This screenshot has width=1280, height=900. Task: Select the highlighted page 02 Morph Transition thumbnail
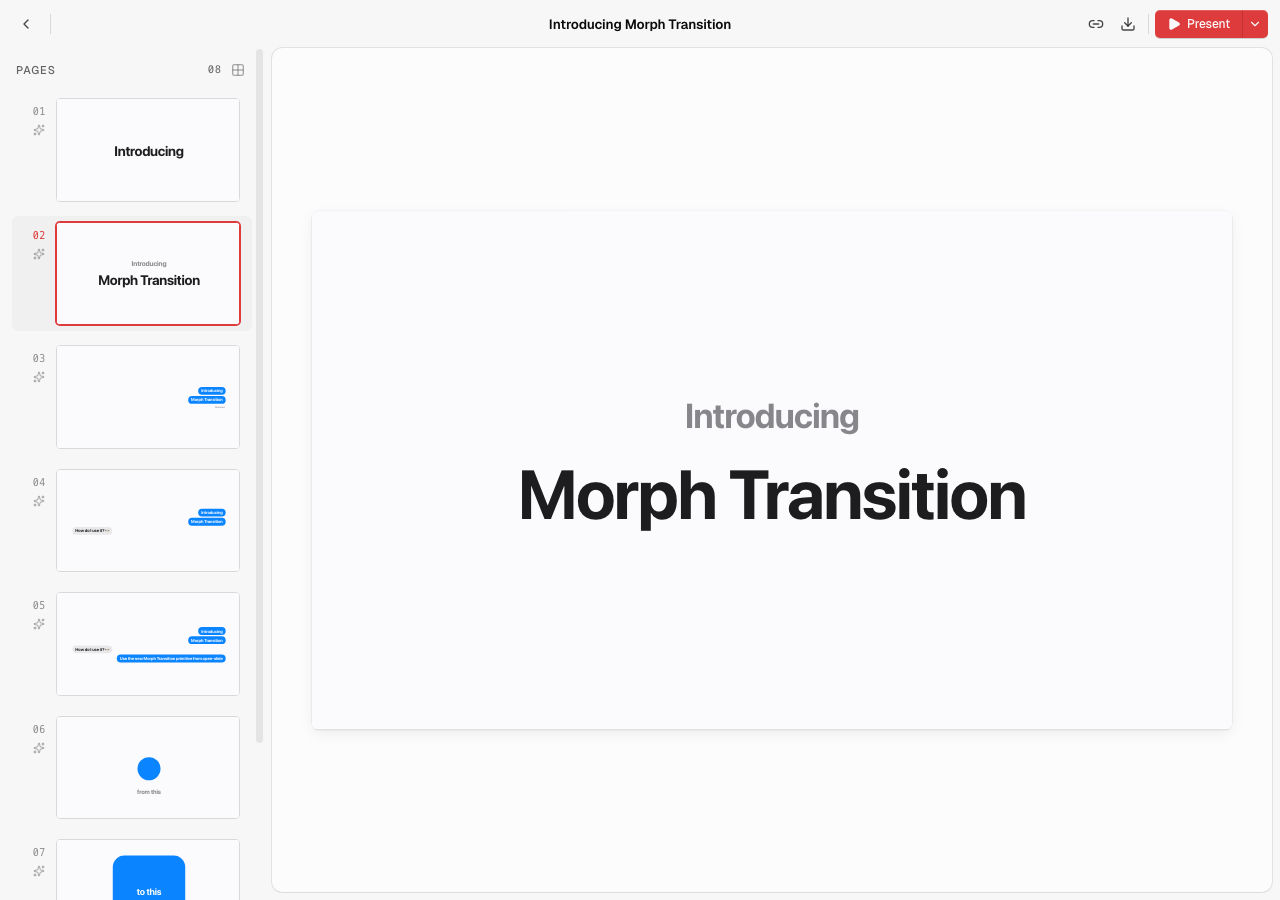(148, 273)
